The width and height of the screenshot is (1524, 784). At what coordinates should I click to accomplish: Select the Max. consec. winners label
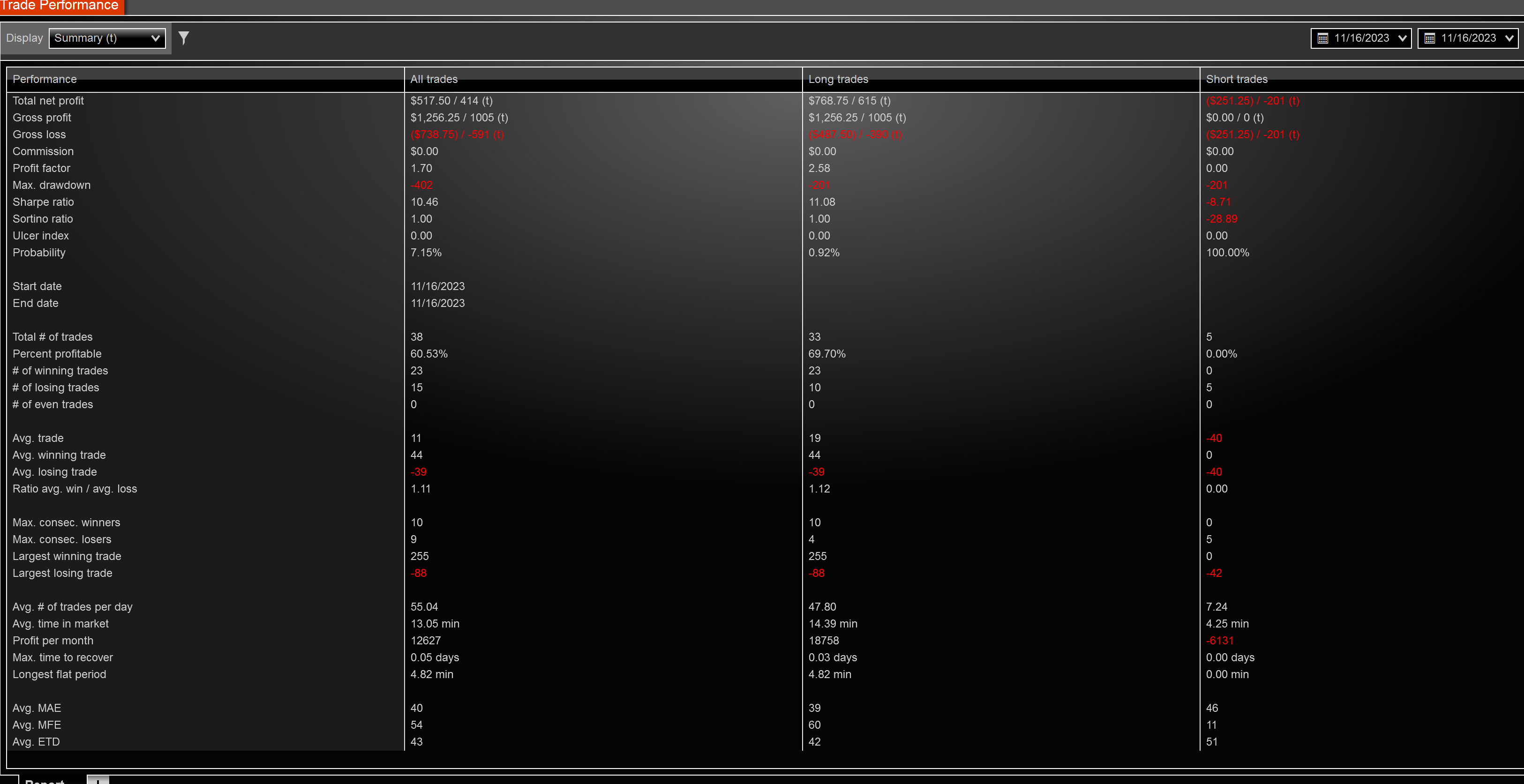tap(67, 523)
